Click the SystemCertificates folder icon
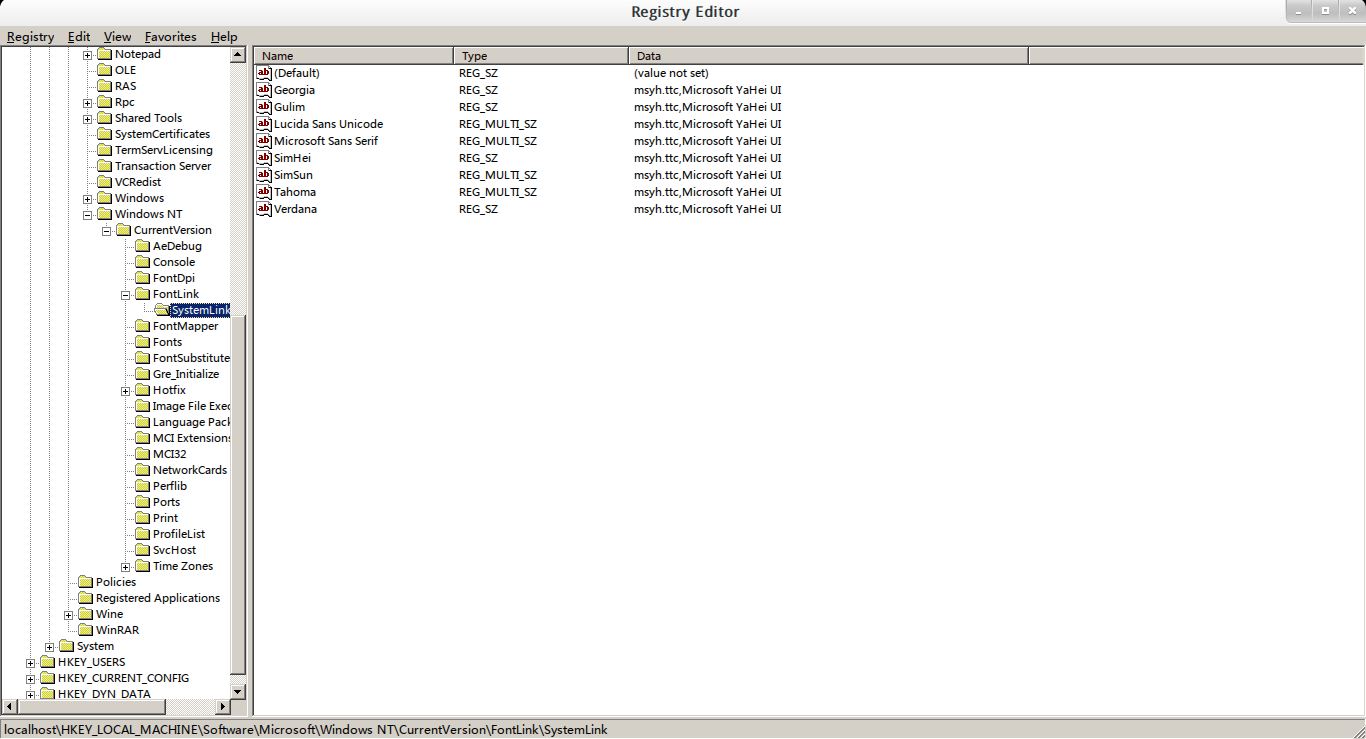1366x739 pixels. (104, 134)
